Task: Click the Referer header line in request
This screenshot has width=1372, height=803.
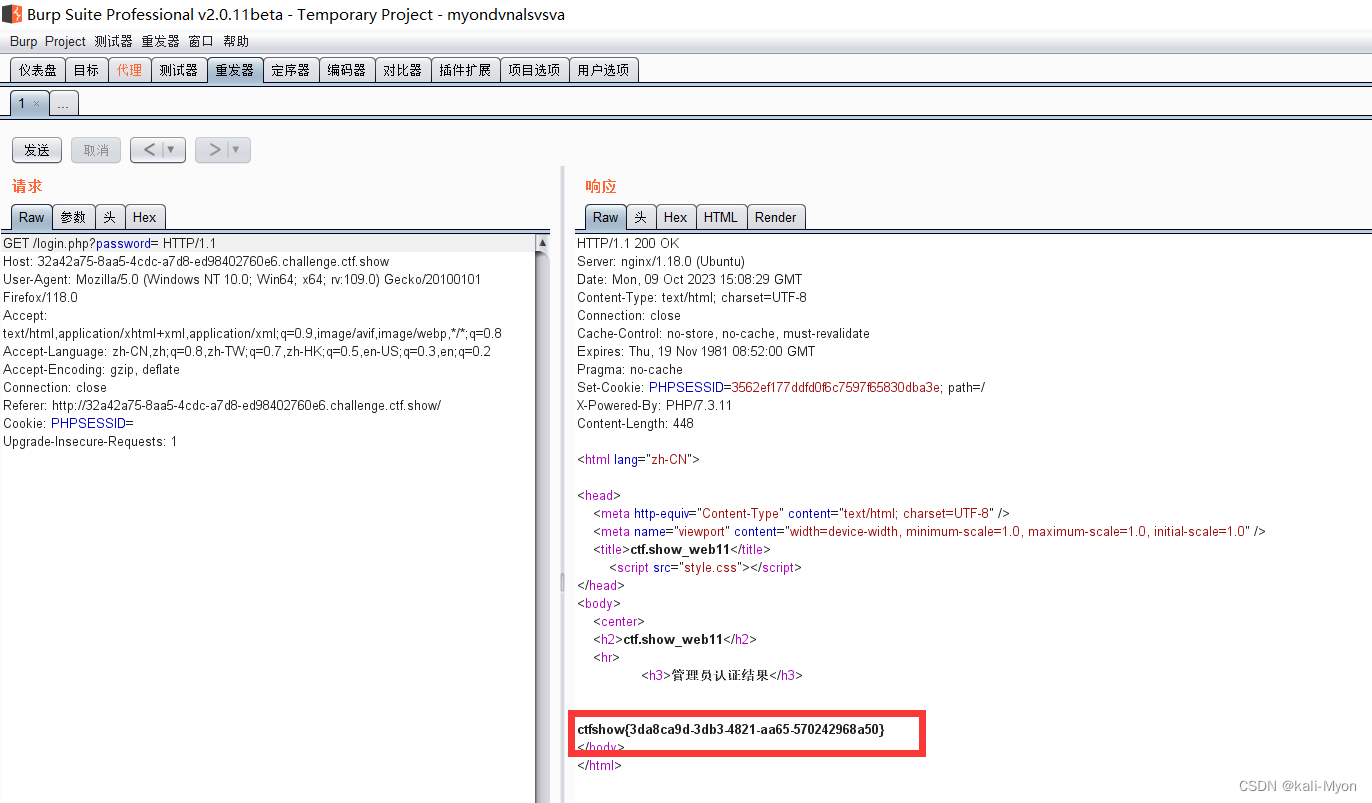Action: (x=222, y=405)
